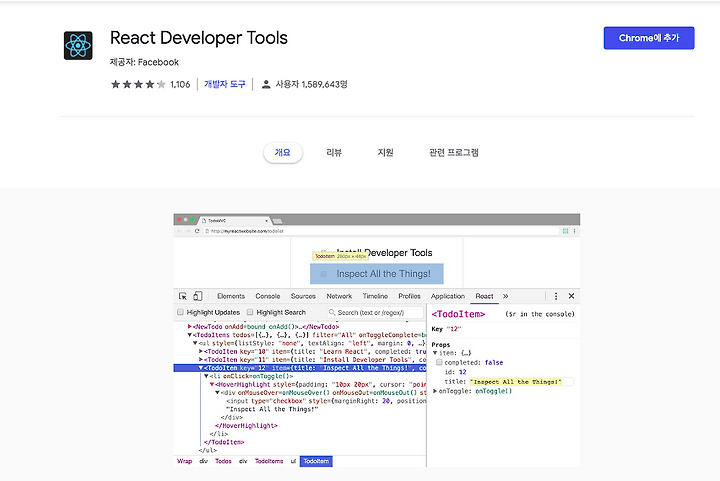Click the 제공자: Facebook text
The height and width of the screenshot is (481, 720).
pos(144,62)
